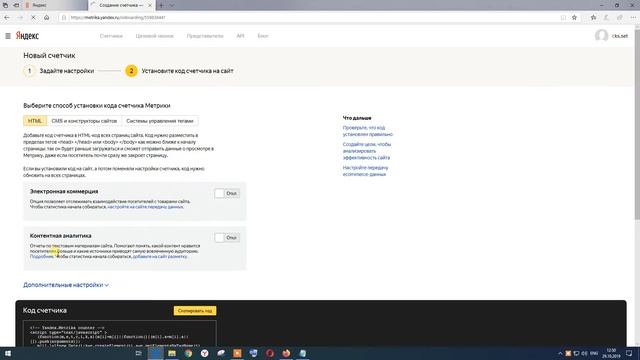Open the browser home page
Screen dimensions: 640x360
47,18
